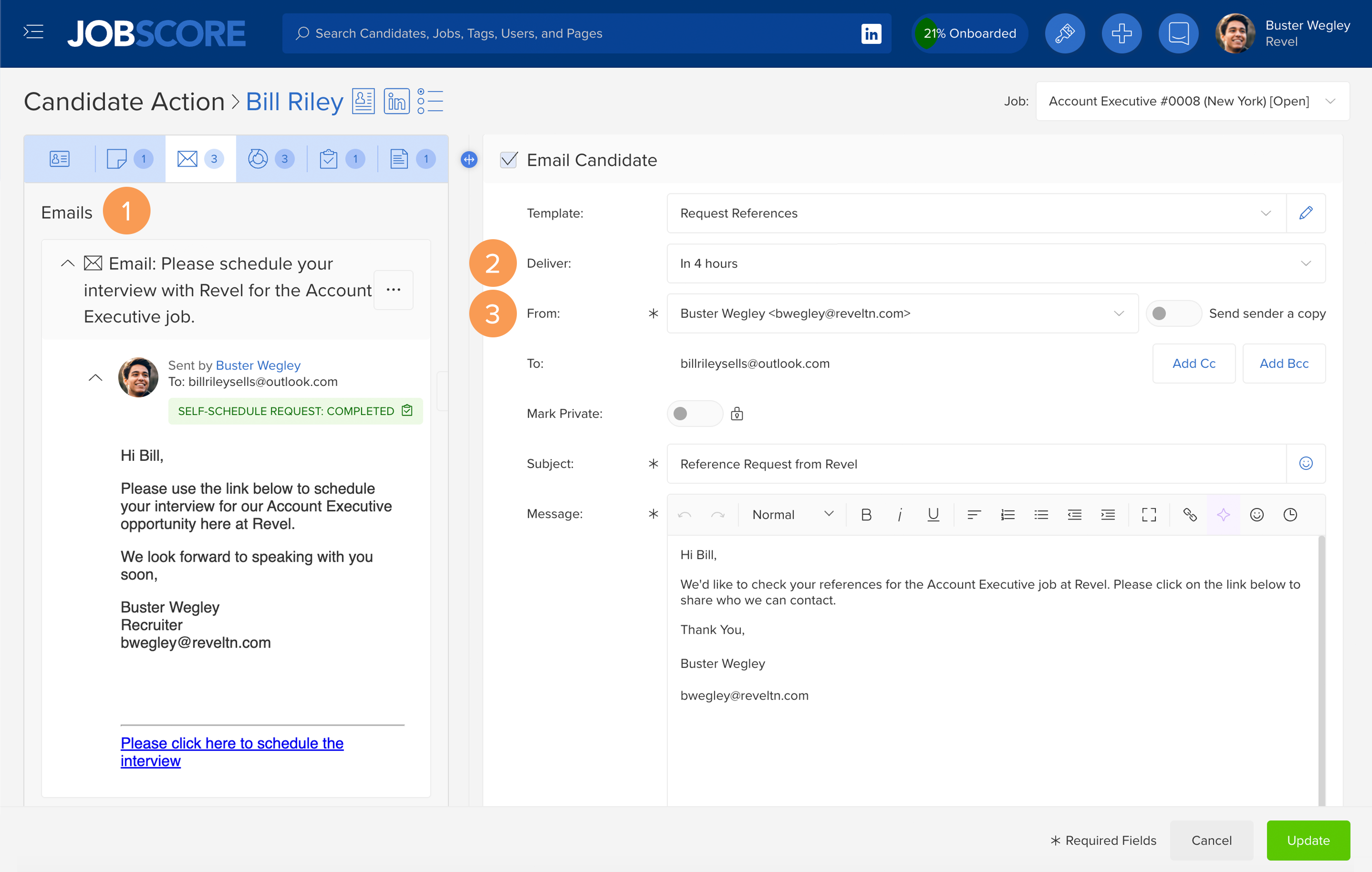1372x872 pixels.
Task: Switch to the Notes tab with 1
Action: pos(131,159)
